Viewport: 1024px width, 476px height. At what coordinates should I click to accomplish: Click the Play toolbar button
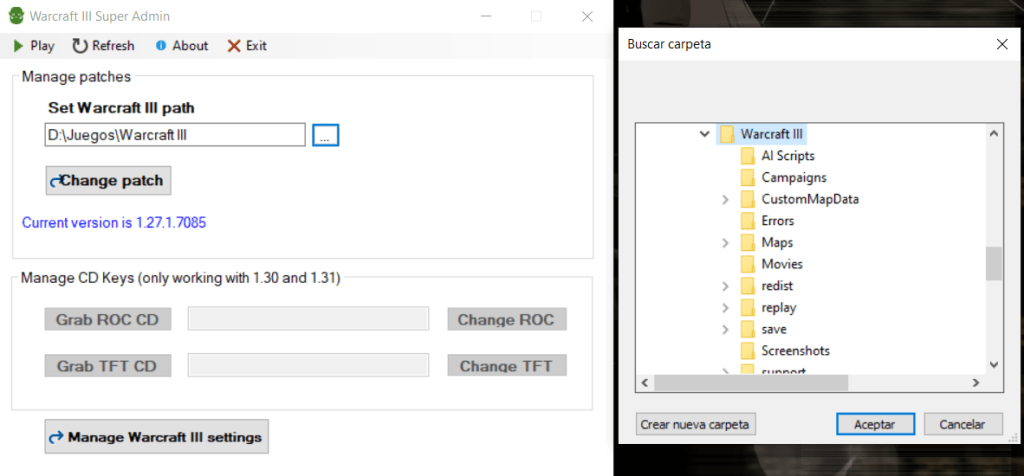(33, 46)
